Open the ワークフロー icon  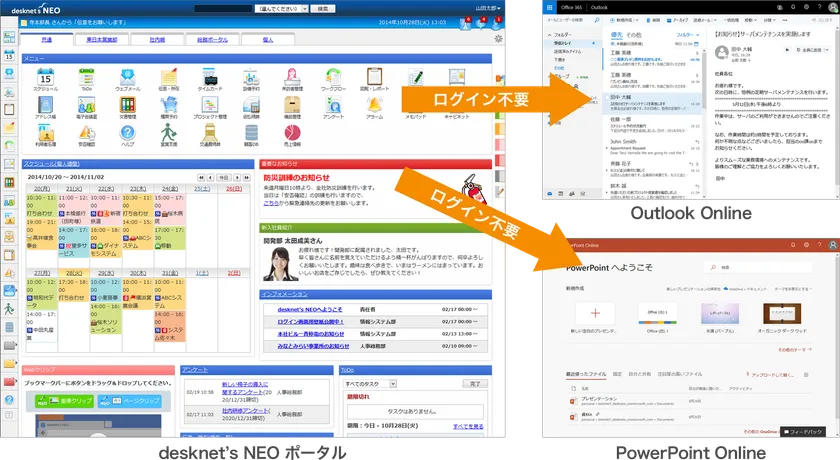(x=333, y=78)
